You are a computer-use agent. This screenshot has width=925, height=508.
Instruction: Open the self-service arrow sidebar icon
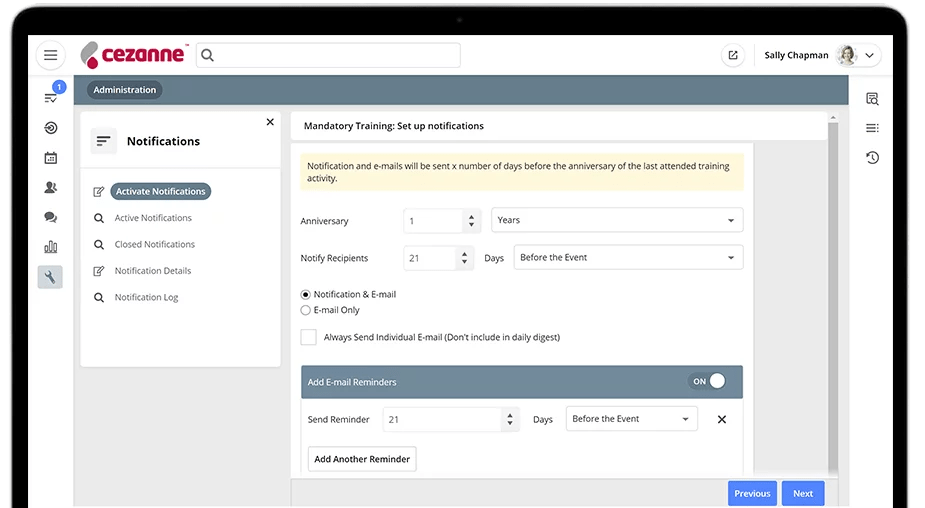[51, 128]
